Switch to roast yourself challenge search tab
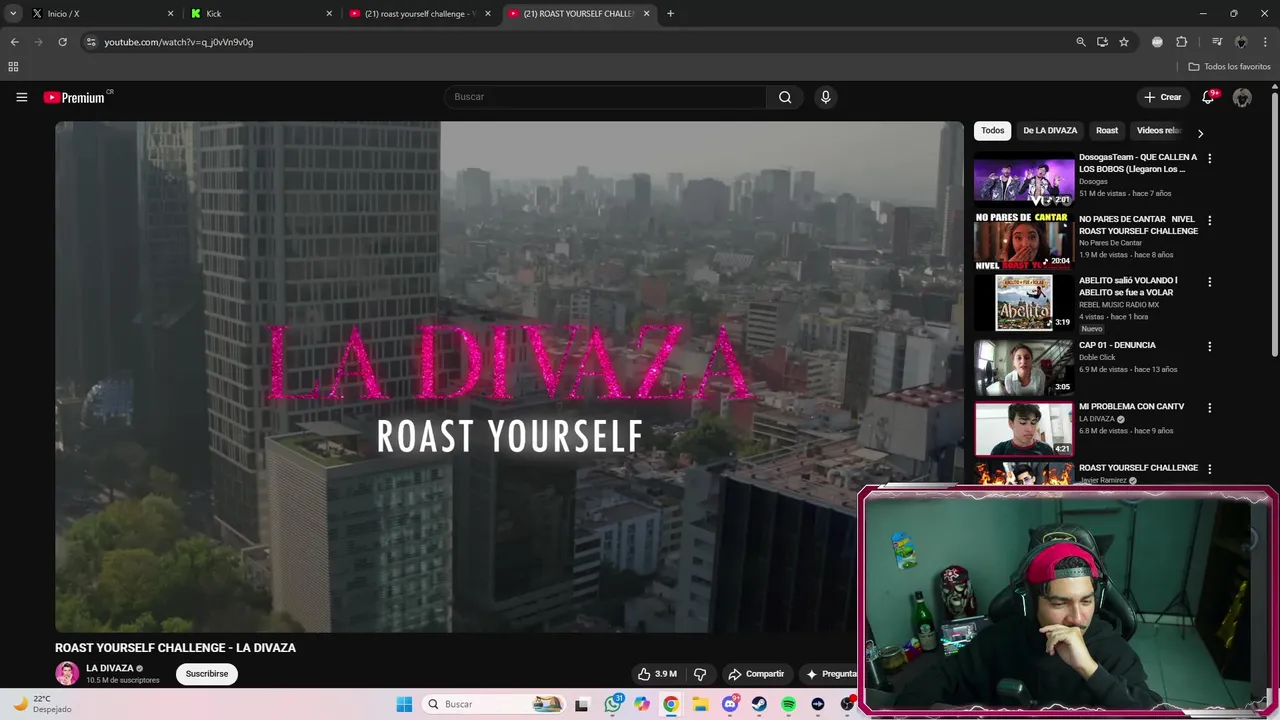 tap(420, 14)
